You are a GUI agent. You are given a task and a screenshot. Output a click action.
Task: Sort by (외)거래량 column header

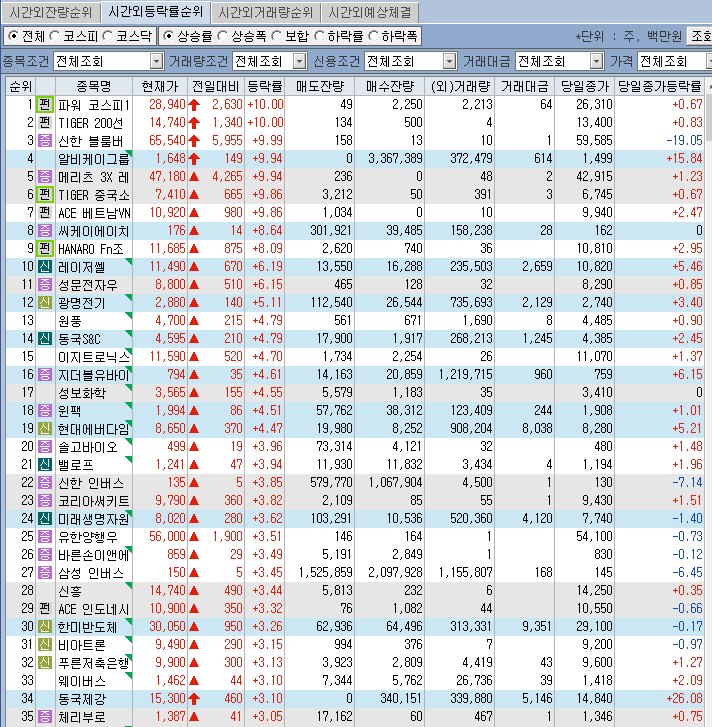click(460, 86)
